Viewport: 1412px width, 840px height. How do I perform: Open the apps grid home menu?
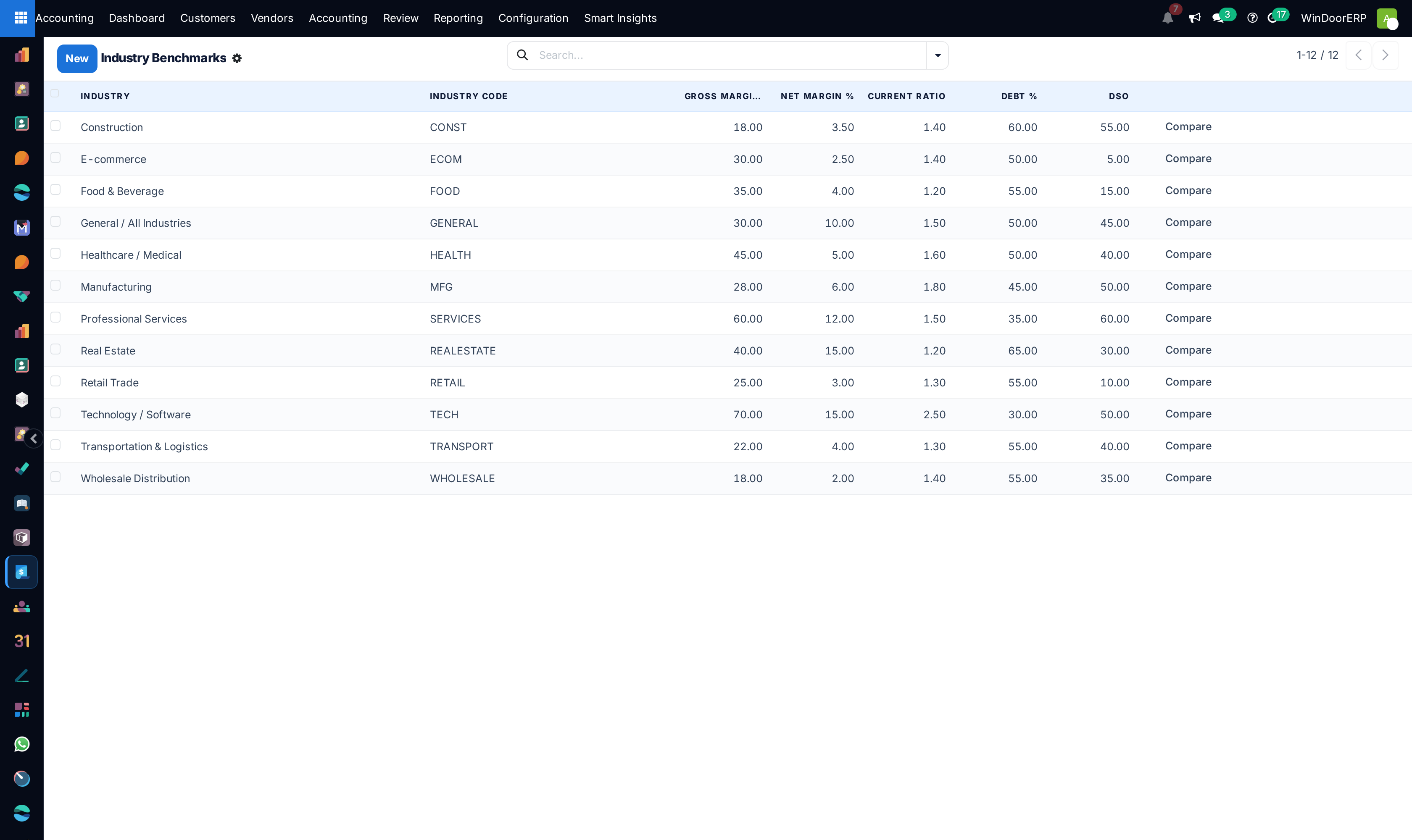(x=21, y=18)
